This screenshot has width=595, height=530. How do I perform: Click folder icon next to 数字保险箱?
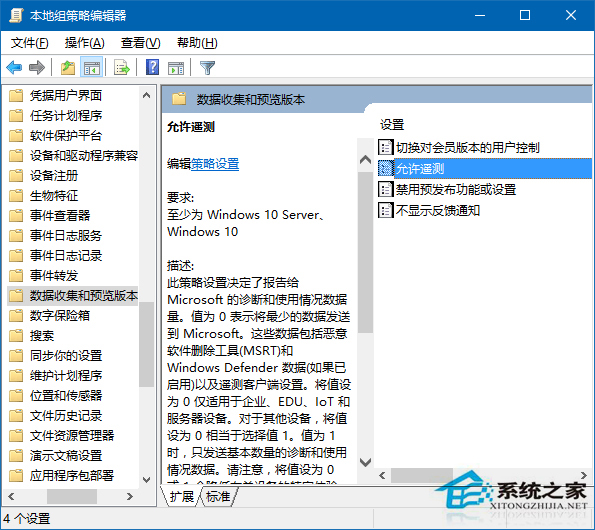[16, 316]
